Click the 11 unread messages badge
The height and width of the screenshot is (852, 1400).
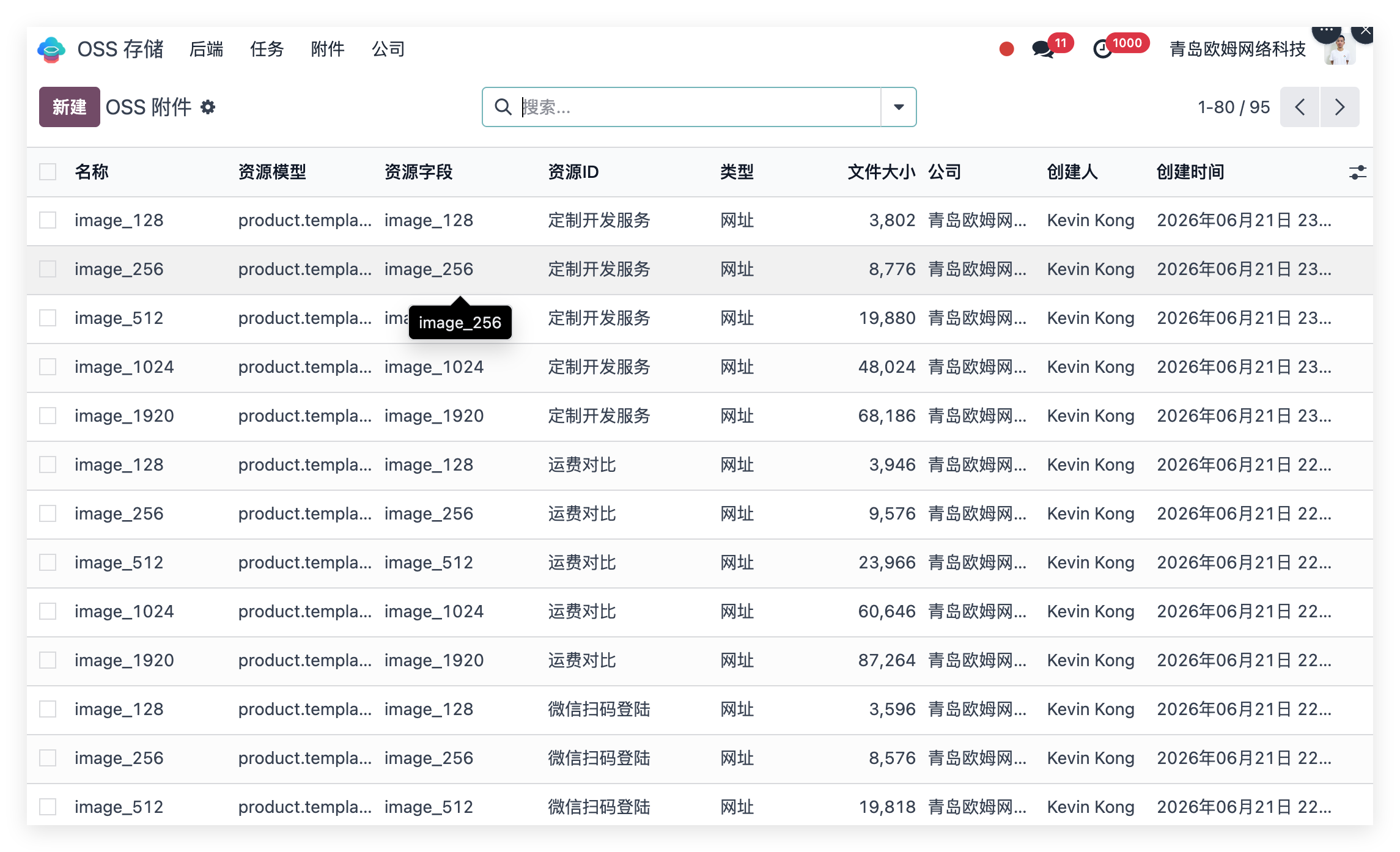coord(1061,43)
